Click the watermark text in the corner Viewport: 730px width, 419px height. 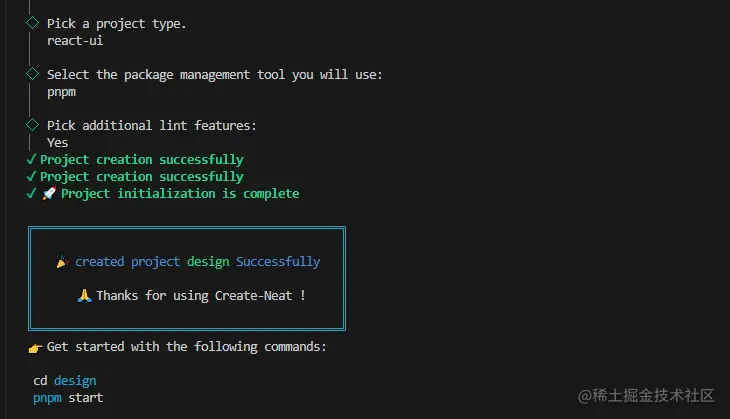[646, 396]
